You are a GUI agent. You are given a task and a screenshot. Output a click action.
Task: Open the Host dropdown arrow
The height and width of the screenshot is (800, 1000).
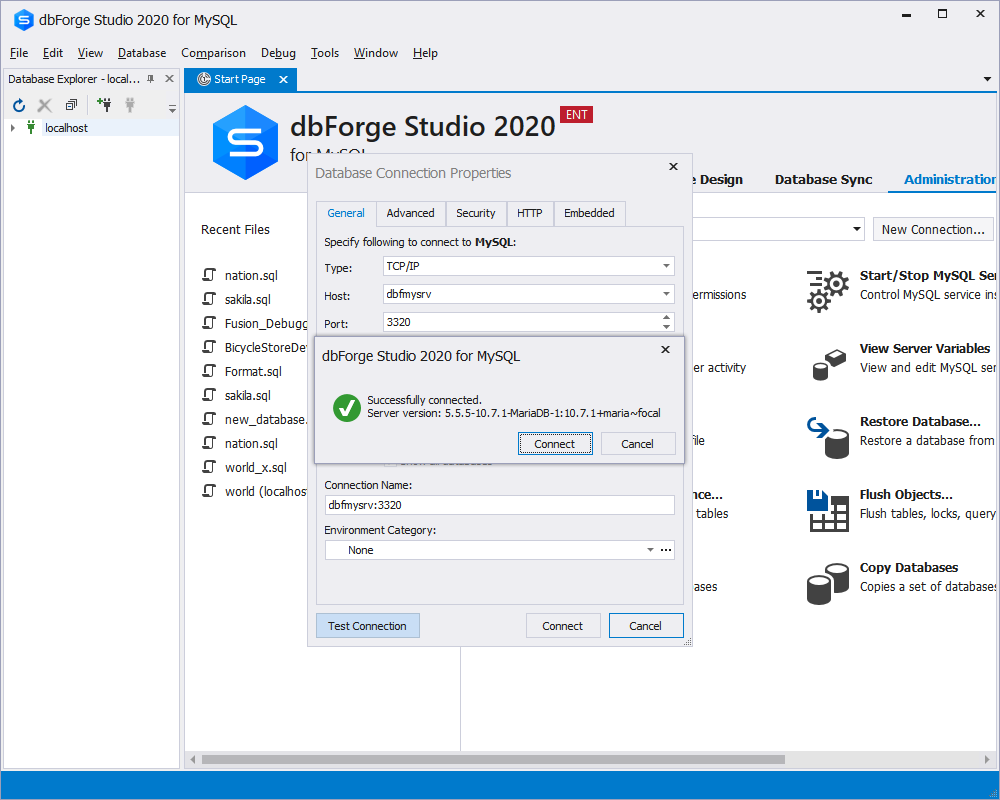666,294
